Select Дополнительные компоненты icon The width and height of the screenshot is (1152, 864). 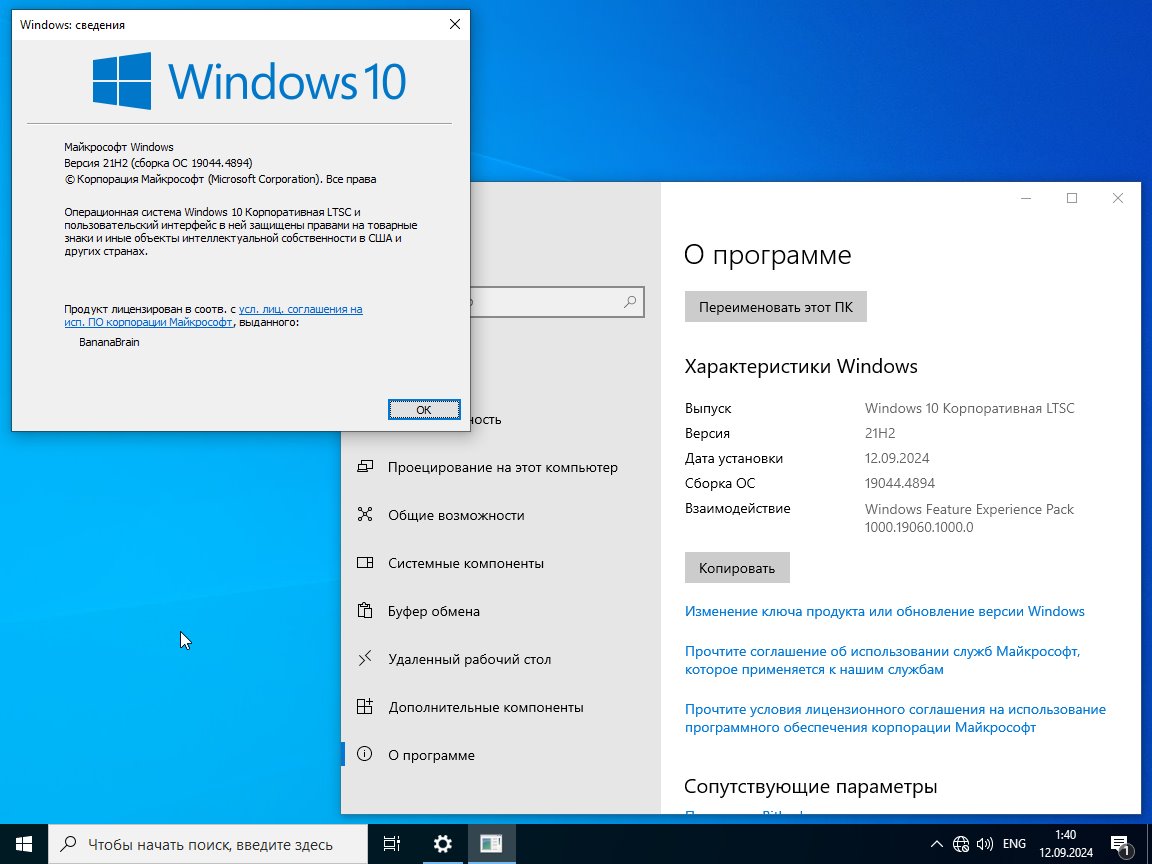[x=364, y=707]
